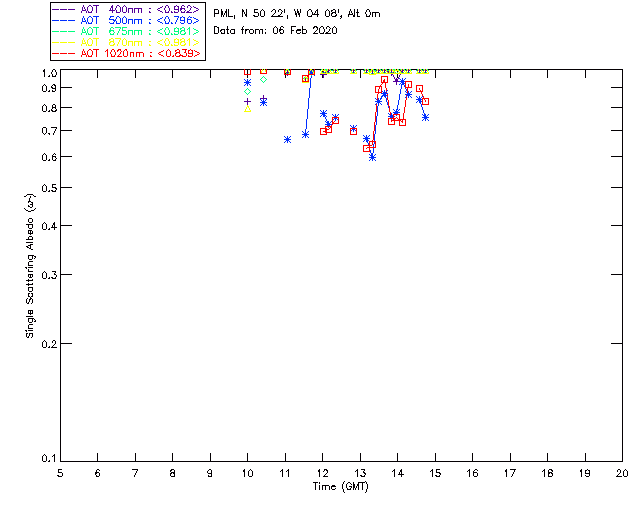
Task: Click the y-axis tick label 0.2
Action: tap(45, 344)
